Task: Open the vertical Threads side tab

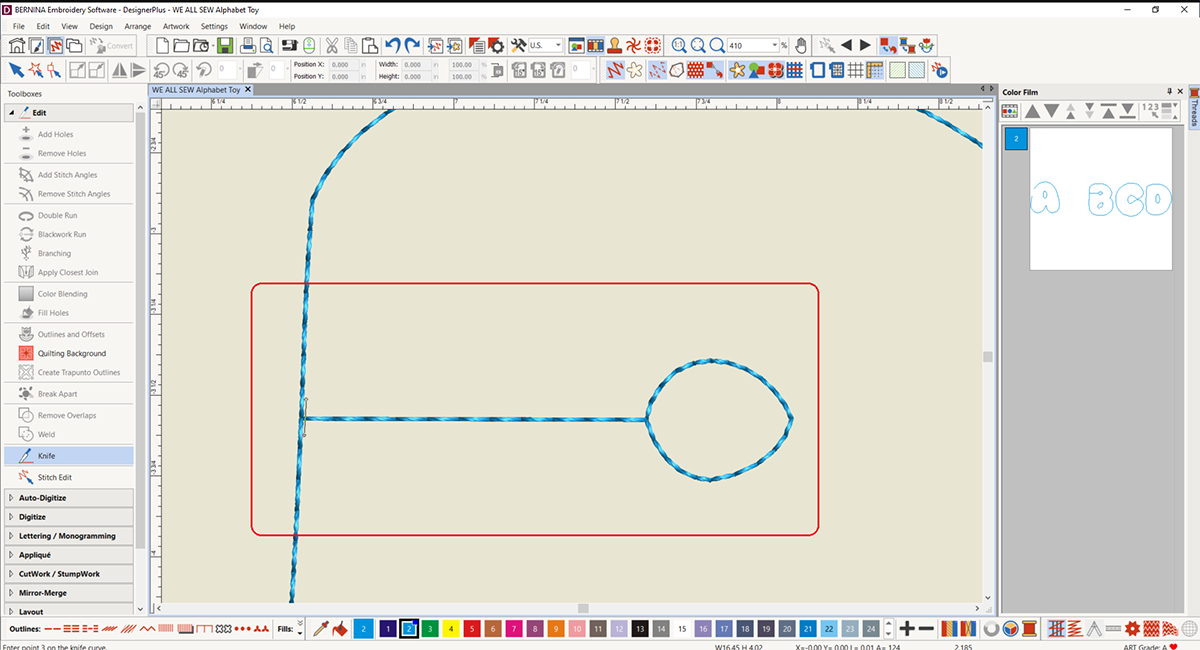Action: tap(1194, 108)
